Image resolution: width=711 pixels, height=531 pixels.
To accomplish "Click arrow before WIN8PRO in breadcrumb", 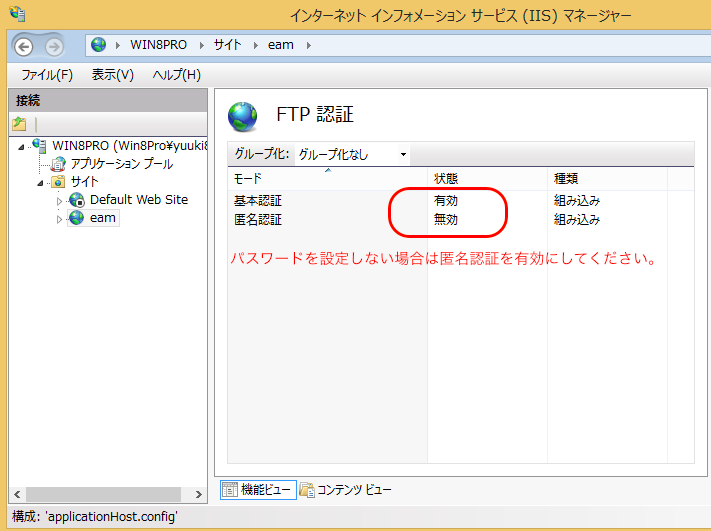I will coord(118,45).
